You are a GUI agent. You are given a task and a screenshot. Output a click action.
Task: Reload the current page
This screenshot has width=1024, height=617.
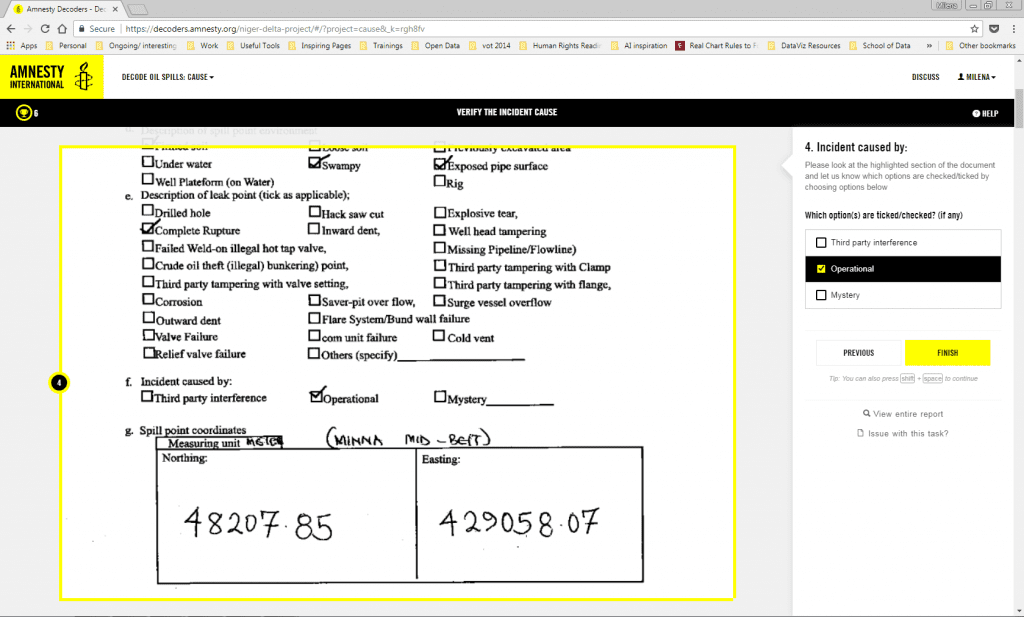click(45, 29)
